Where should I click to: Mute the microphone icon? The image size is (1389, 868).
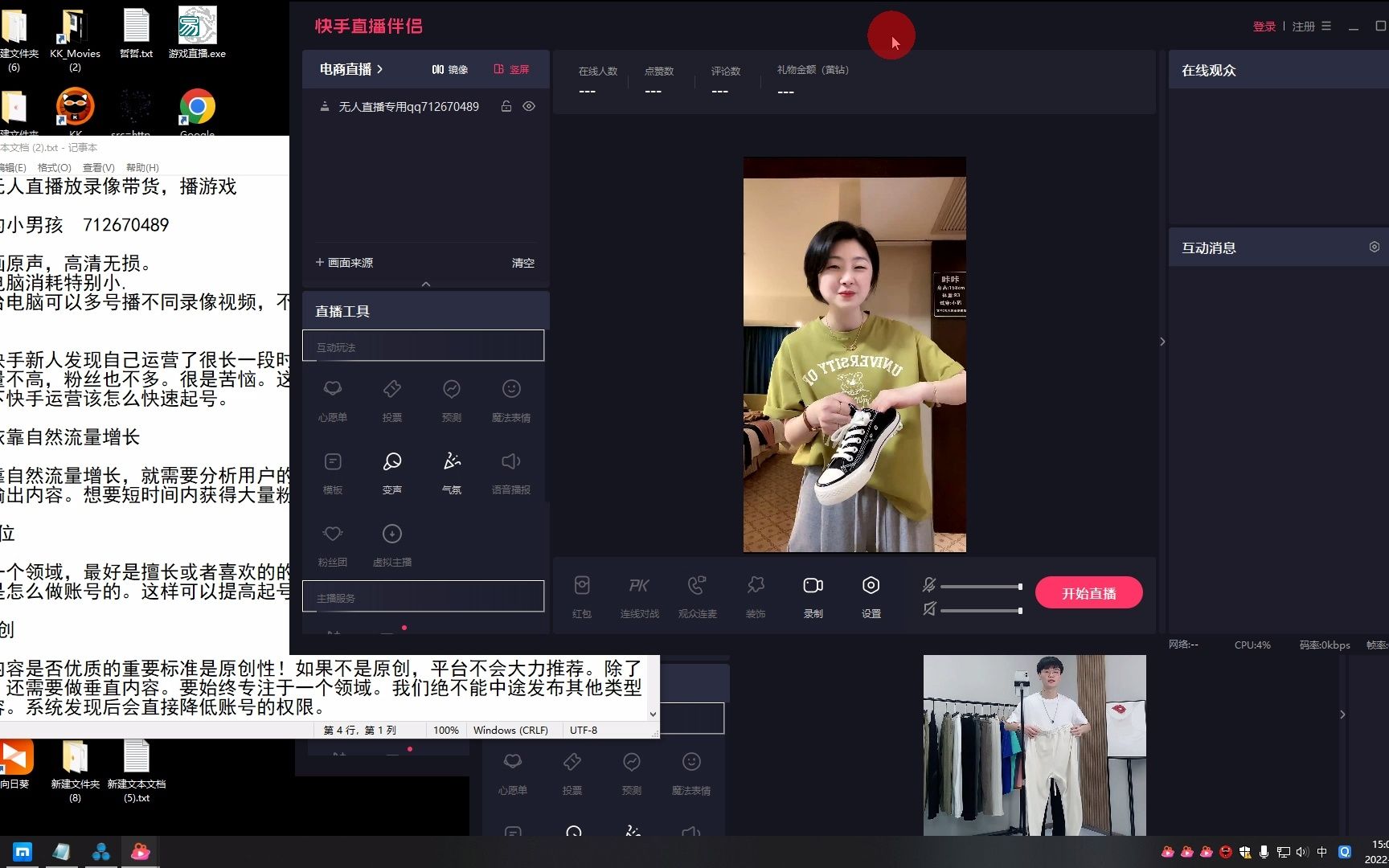(929, 585)
